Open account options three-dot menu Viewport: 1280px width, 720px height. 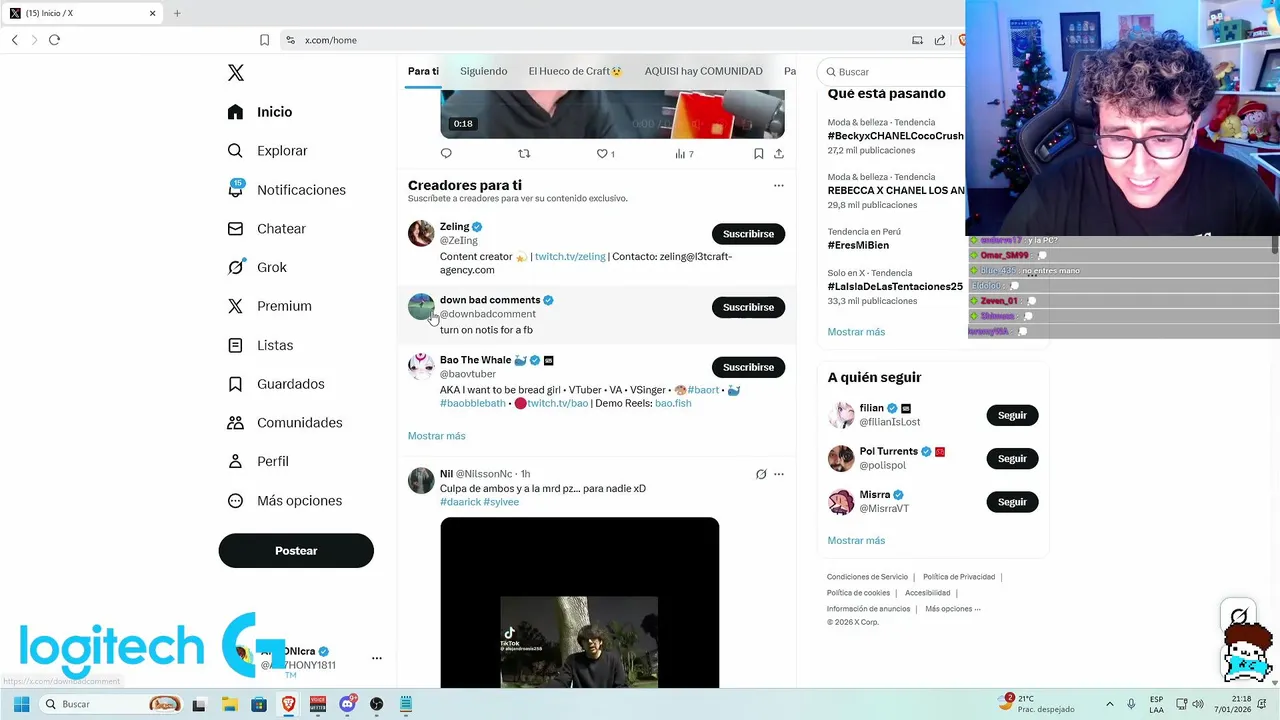coord(377,658)
